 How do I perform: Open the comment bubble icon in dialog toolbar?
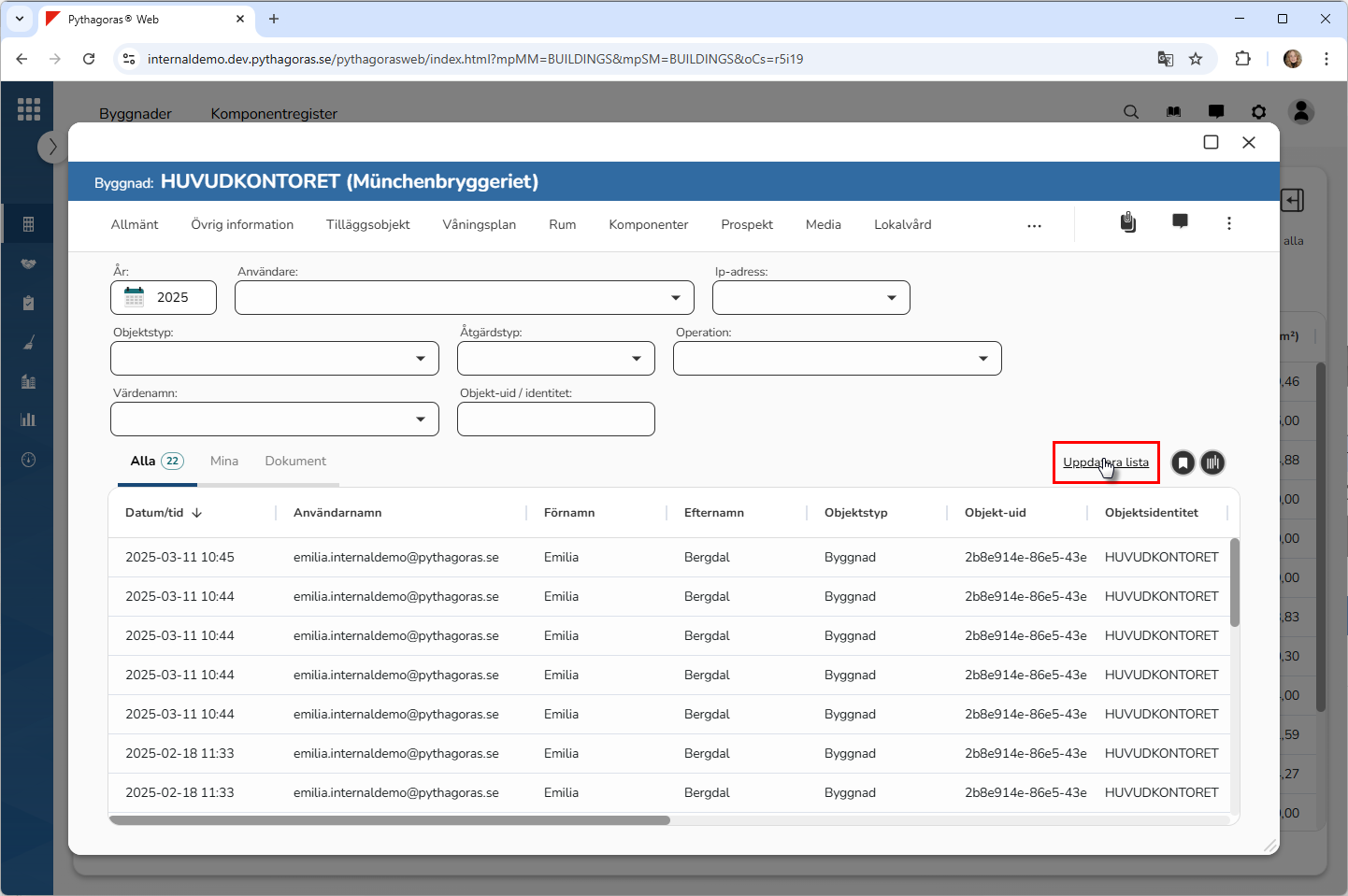[x=1180, y=222]
